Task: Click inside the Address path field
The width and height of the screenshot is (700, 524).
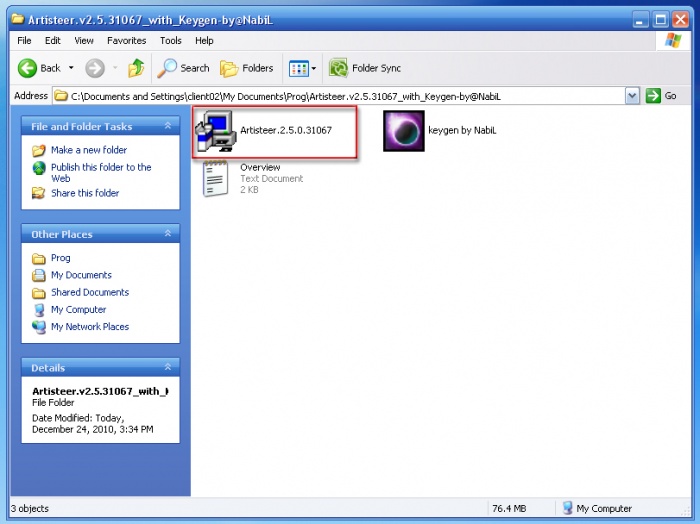Action: click(339, 96)
